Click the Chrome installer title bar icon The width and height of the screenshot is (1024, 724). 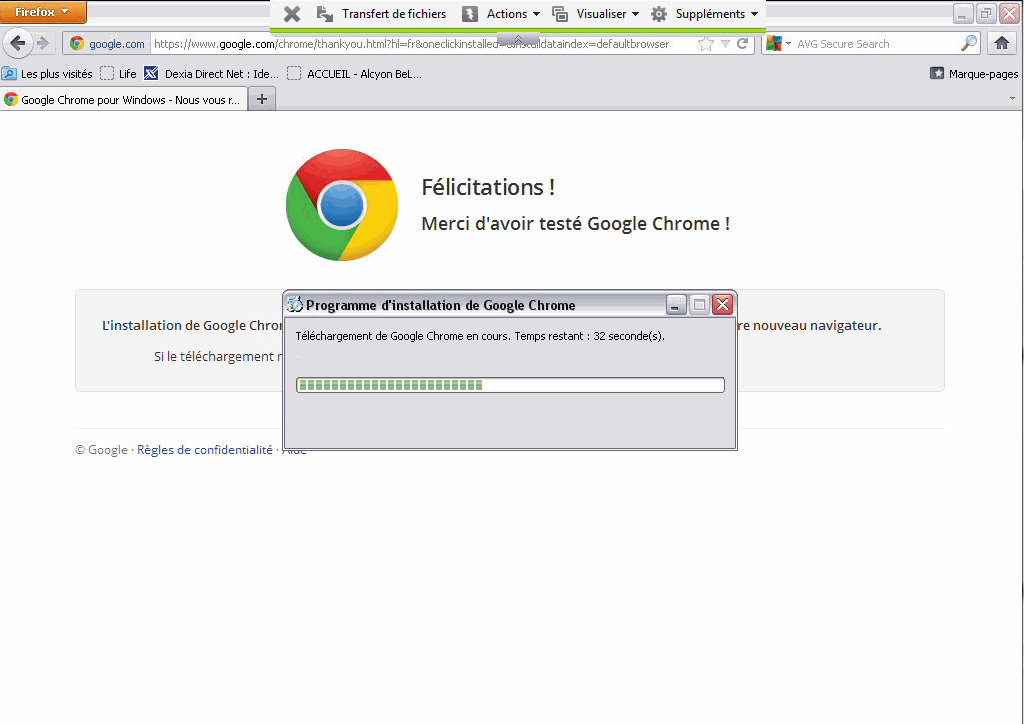point(295,305)
